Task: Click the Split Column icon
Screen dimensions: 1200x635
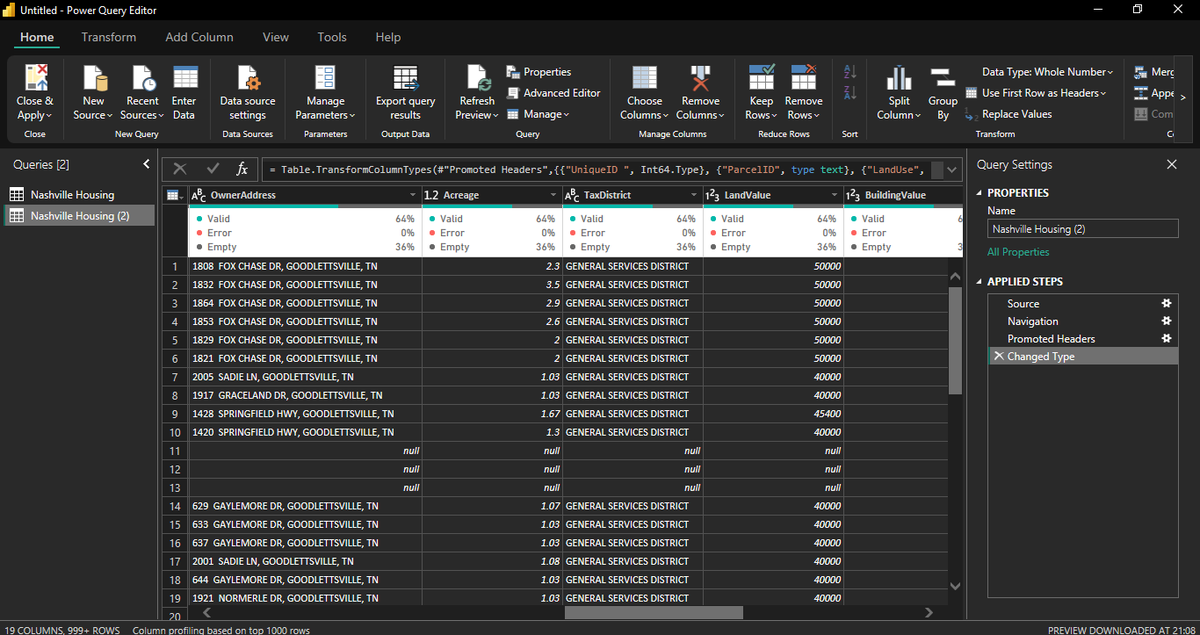Action: click(x=899, y=77)
